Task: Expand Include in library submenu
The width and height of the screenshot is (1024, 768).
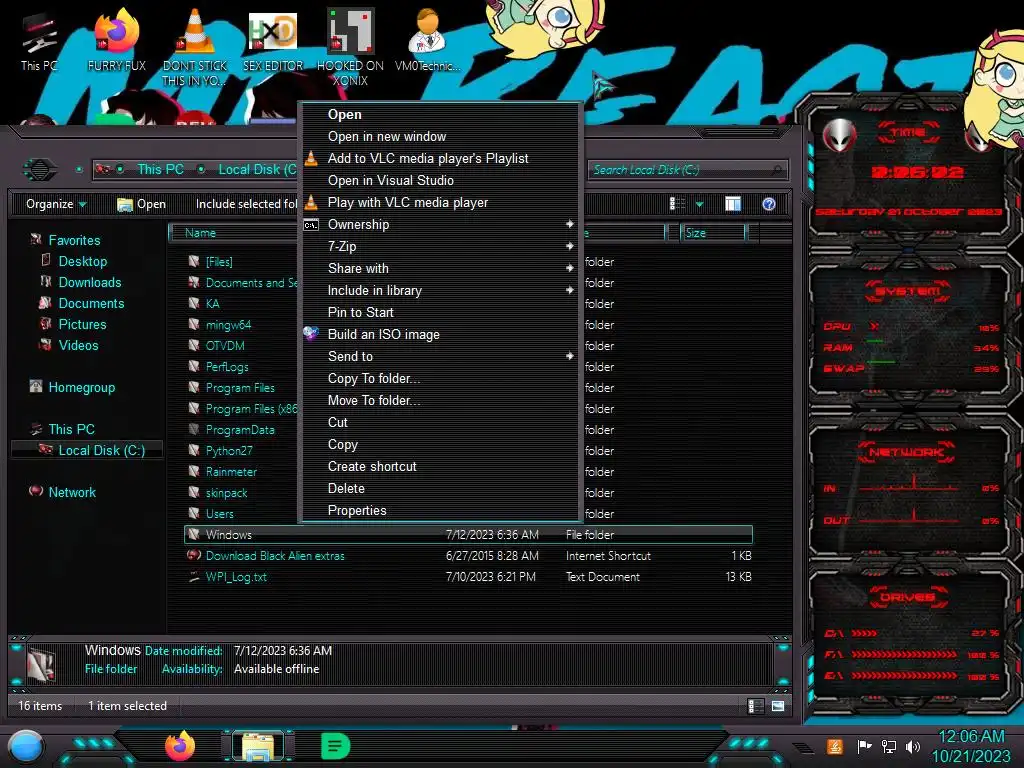Action: pos(440,291)
